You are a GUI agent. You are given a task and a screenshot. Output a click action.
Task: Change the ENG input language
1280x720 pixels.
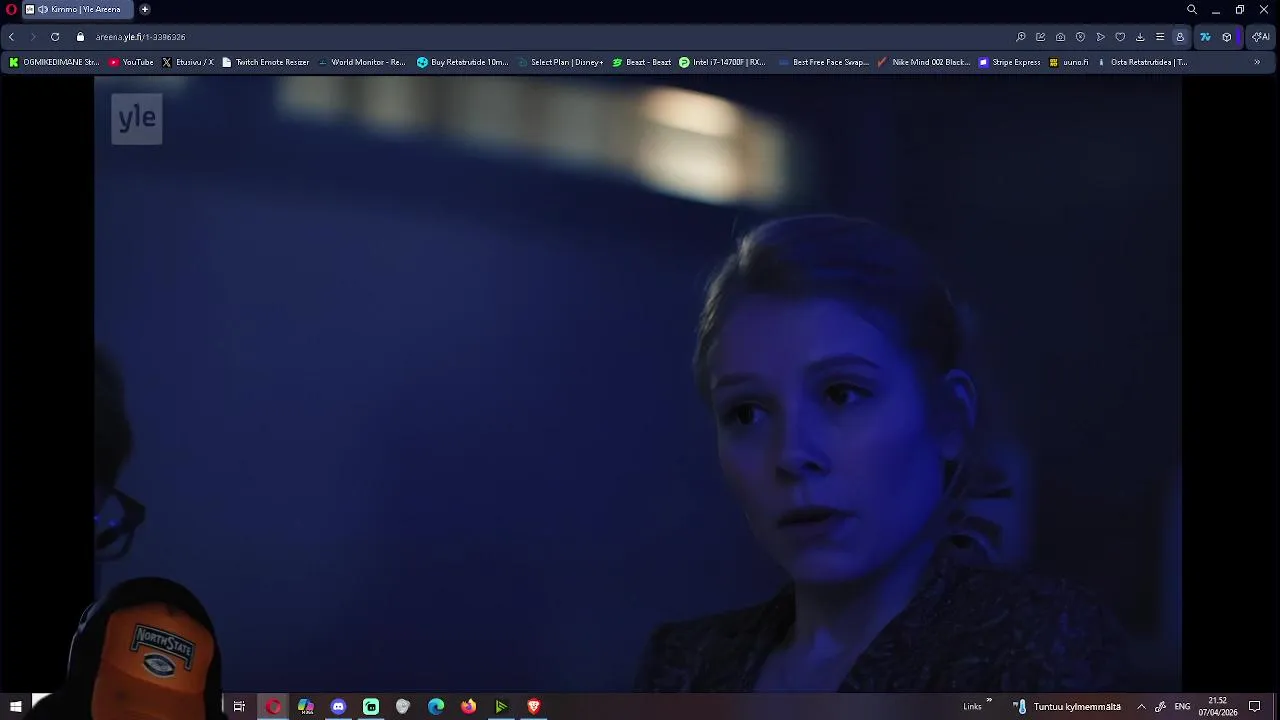click(1182, 706)
